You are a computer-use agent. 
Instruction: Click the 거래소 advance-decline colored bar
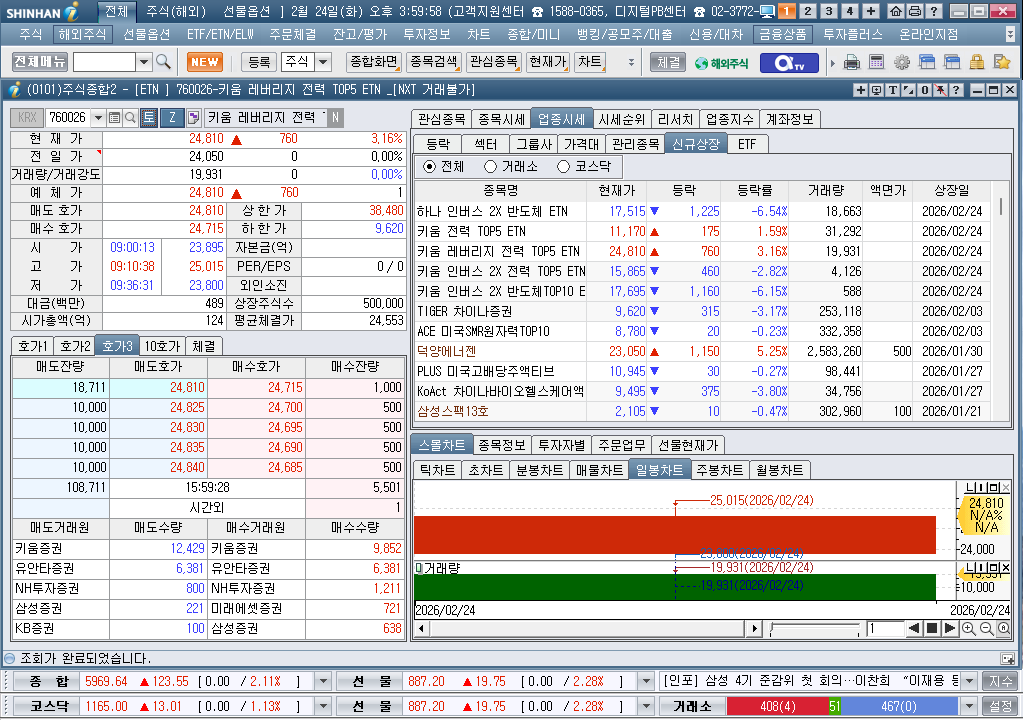pyautogui.click(x=842, y=706)
